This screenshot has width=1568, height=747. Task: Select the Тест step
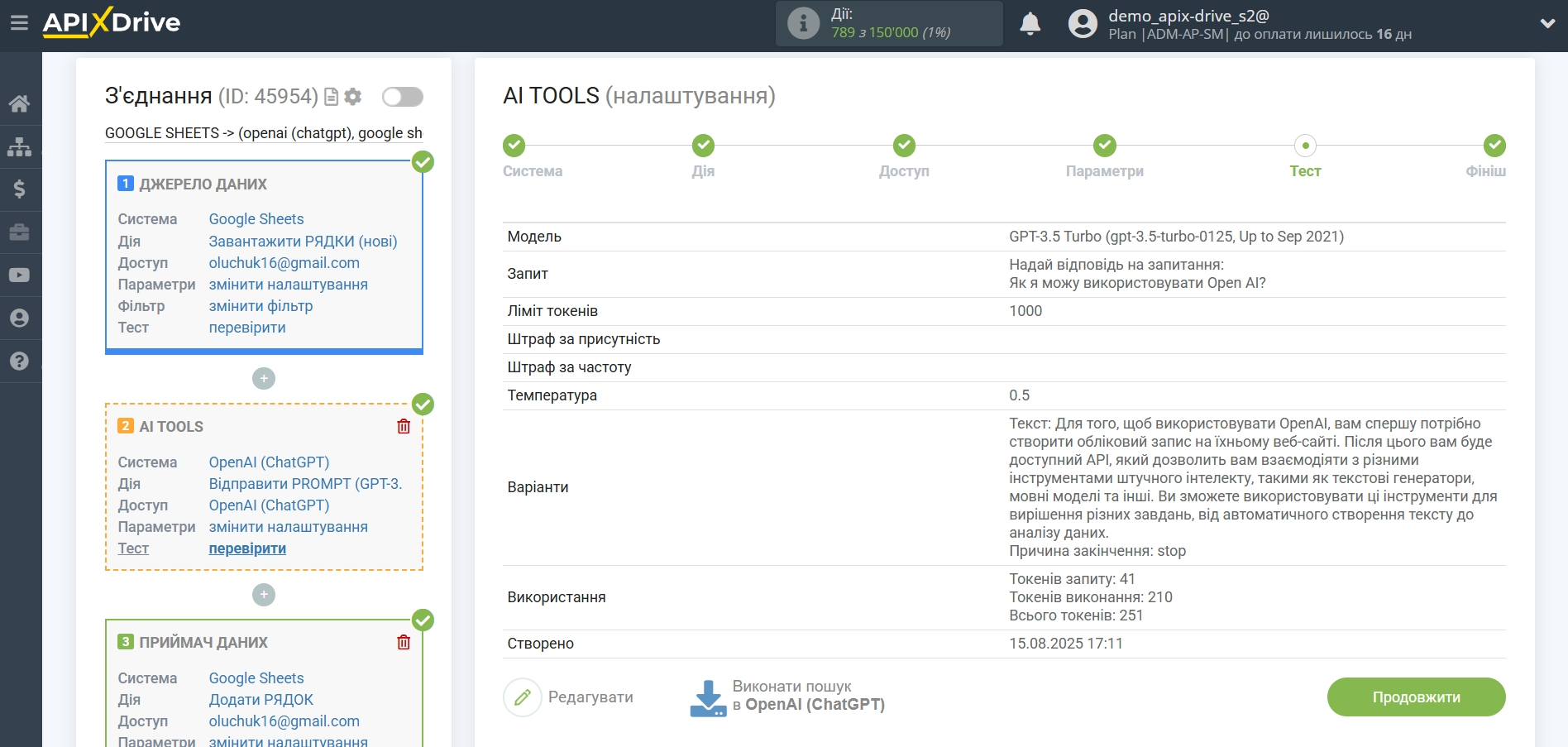(x=1305, y=157)
